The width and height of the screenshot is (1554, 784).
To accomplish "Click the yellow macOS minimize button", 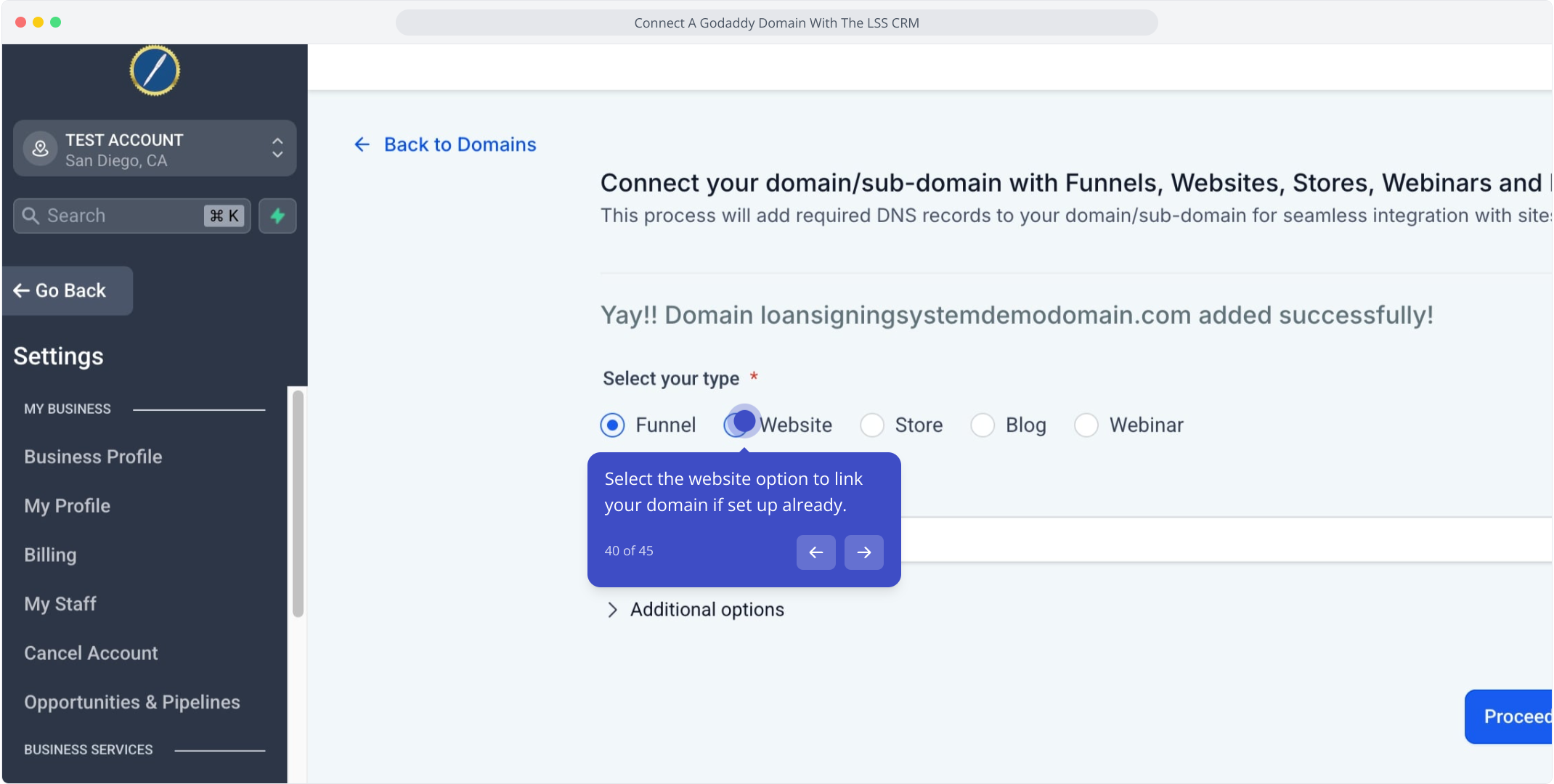I will 38,22.
